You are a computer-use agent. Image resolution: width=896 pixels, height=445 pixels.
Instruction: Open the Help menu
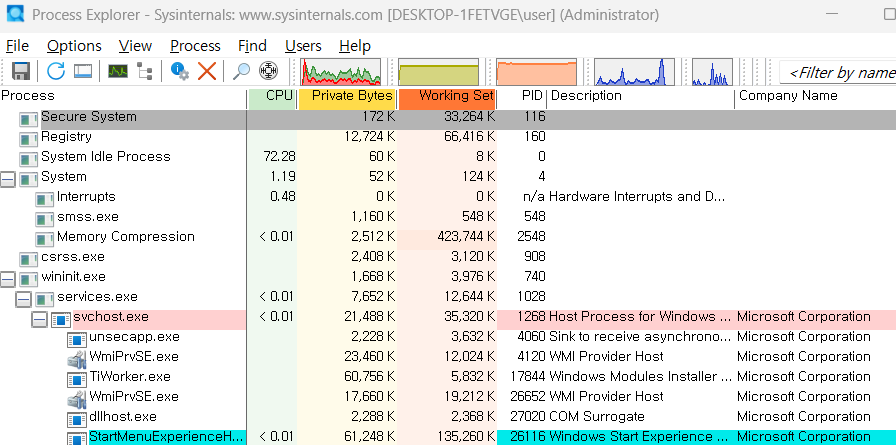(x=355, y=46)
